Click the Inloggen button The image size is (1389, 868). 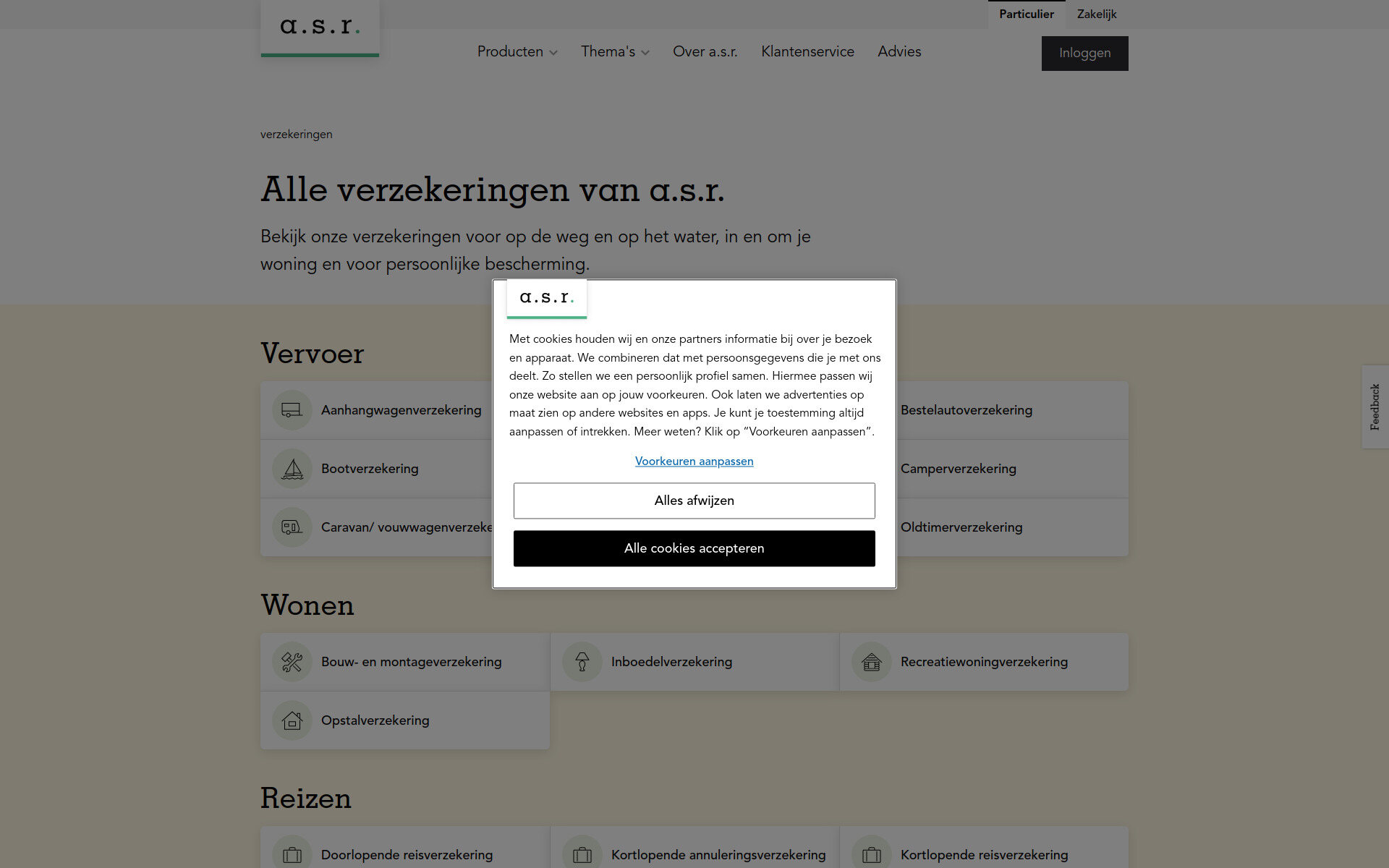(x=1085, y=54)
